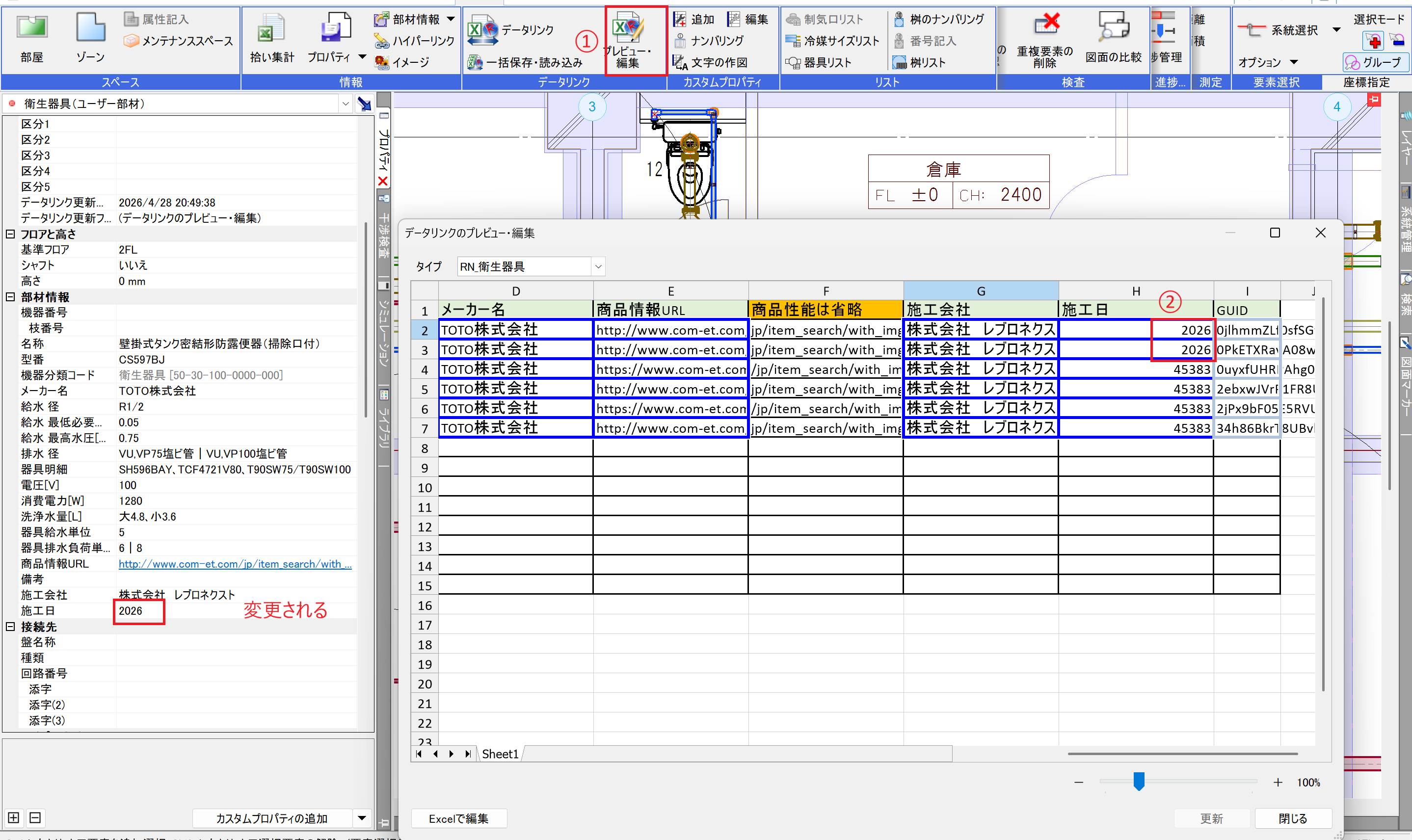
Task: Expand the カスタムプロパティの追加 dropdown arrow
Action: 361,818
